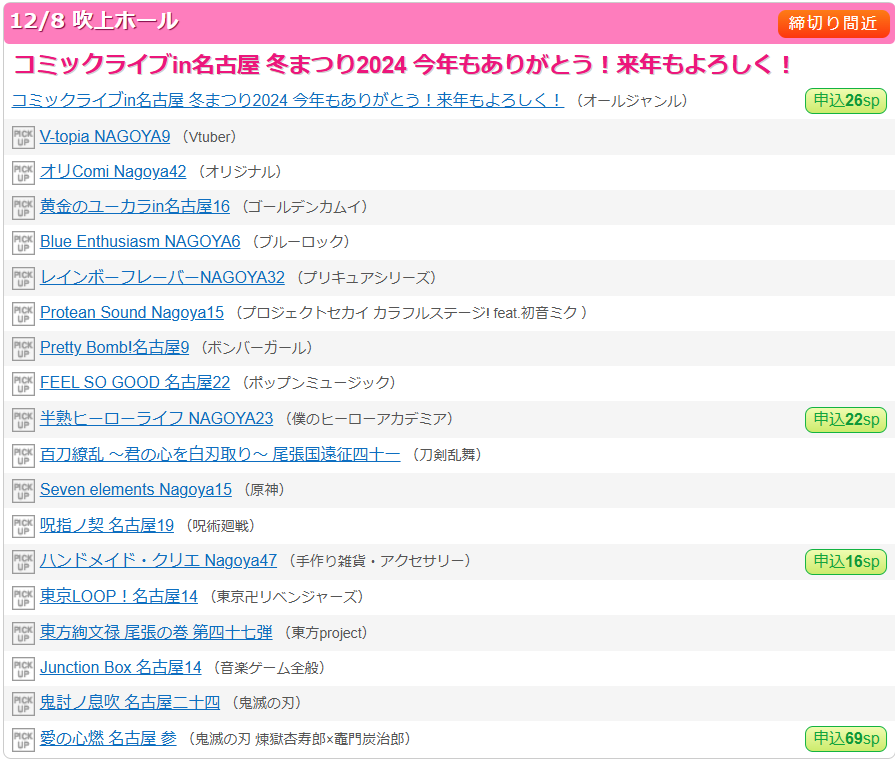
Task: Open レインボーフレーバーNAGOYA32 link
Action: 162,277
